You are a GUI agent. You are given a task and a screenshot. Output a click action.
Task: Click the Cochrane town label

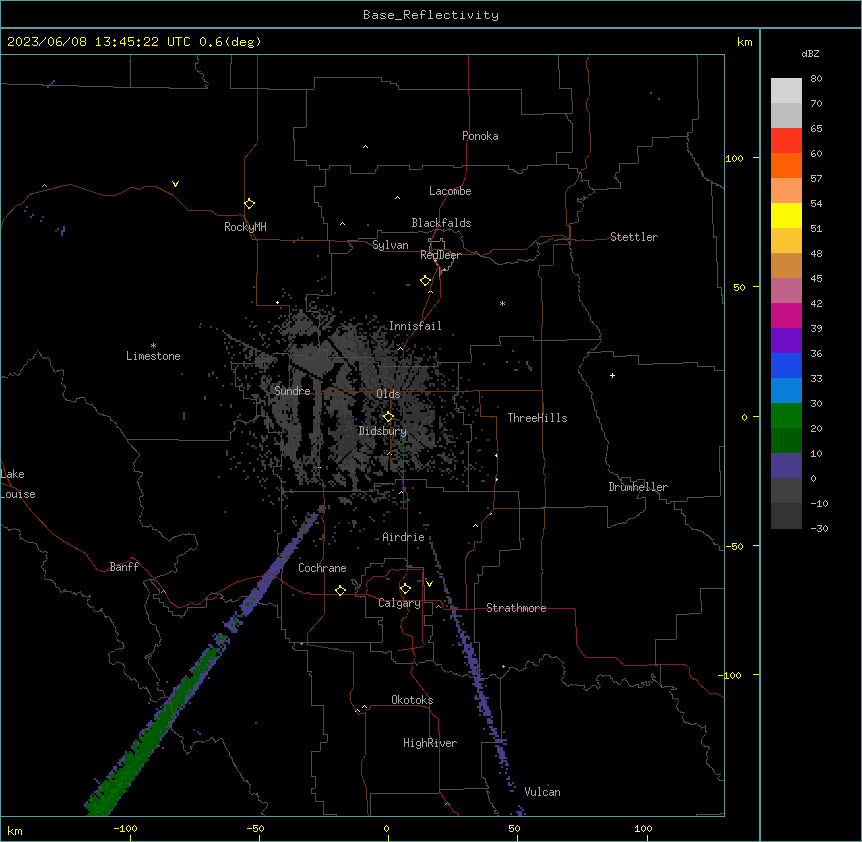coord(322,568)
